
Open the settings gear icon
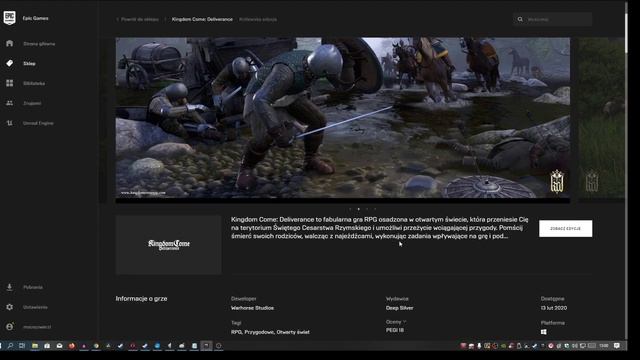[x=9, y=307]
